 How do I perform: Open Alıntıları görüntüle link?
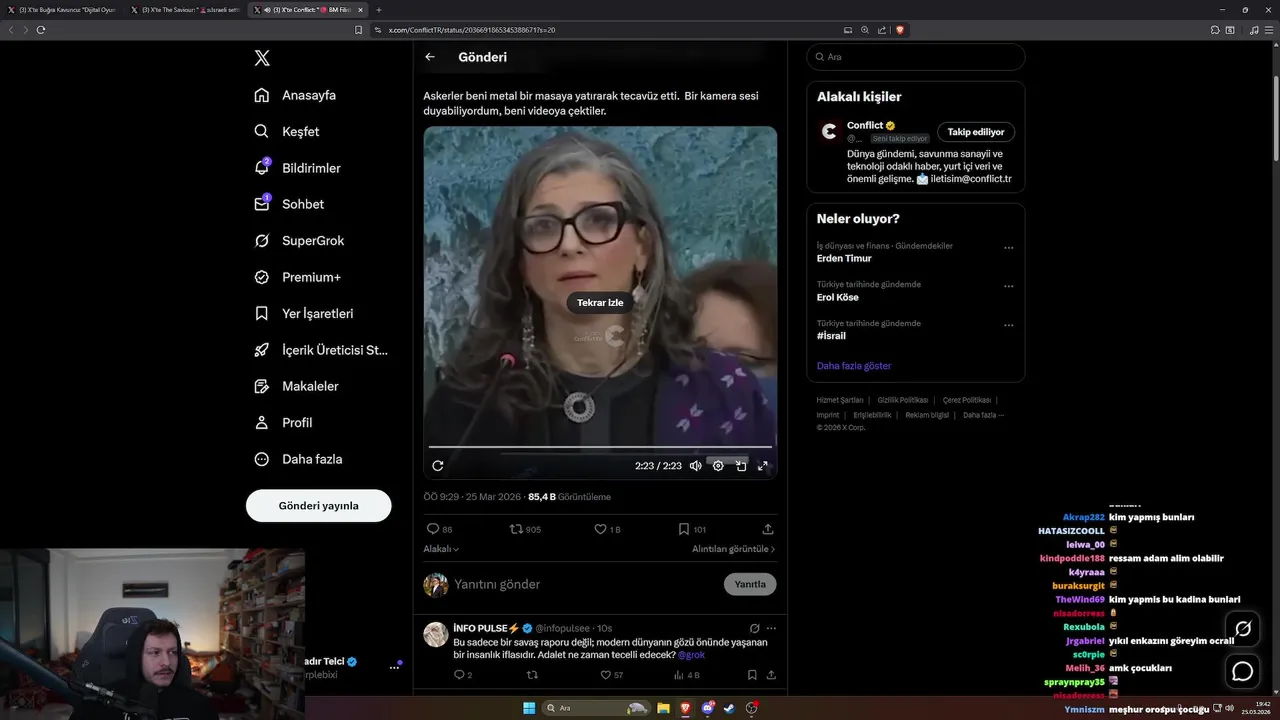pyautogui.click(x=733, y=549)
